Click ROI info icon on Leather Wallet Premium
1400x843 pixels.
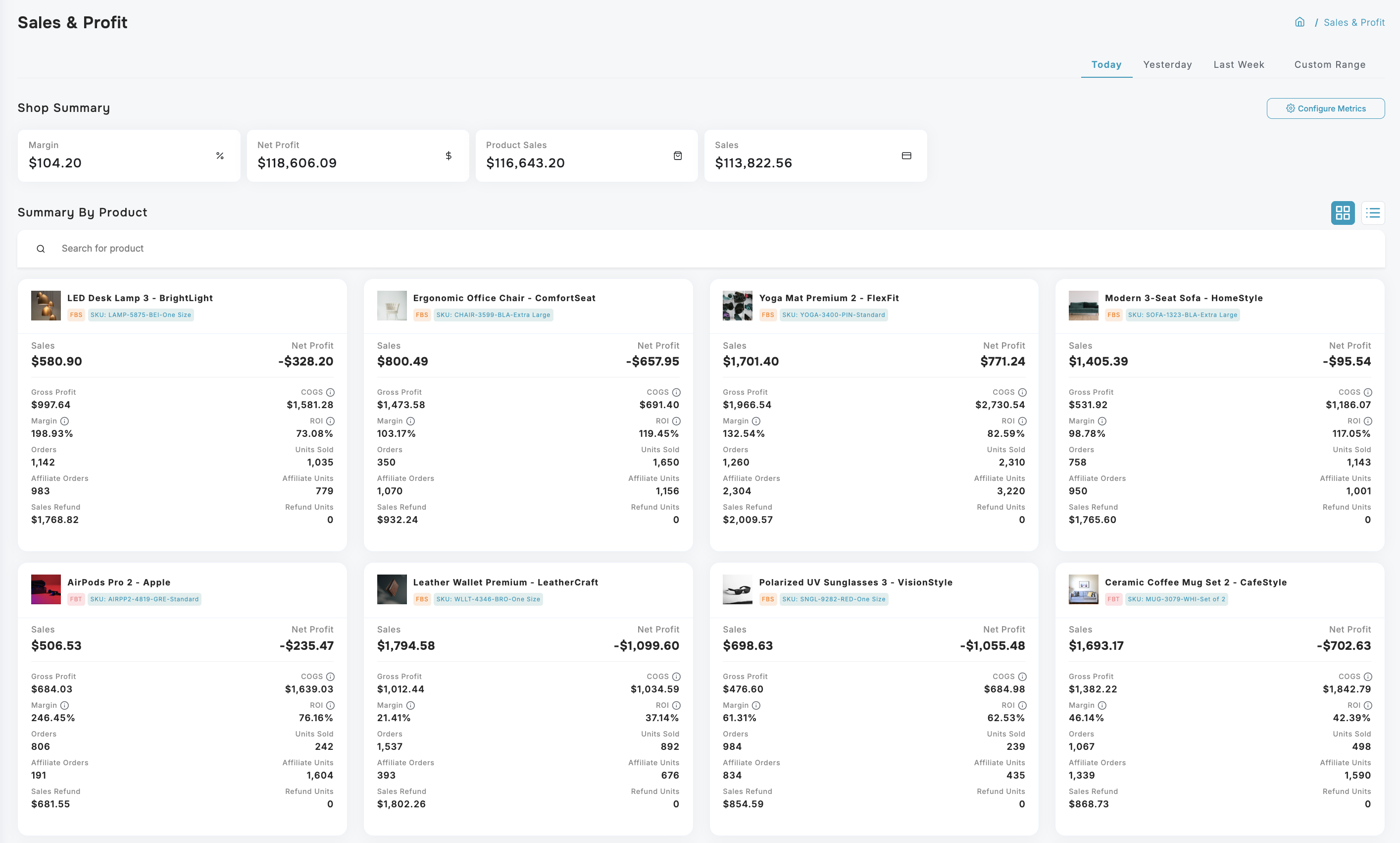(676, 705)
